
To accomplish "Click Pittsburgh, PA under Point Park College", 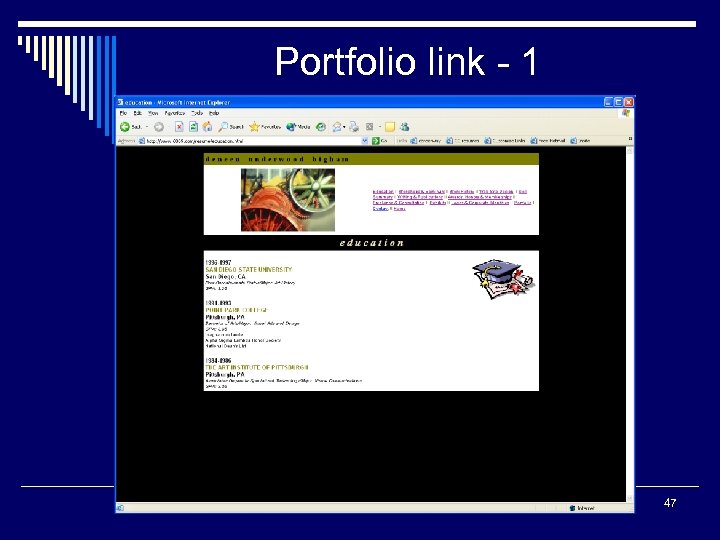I will pyautogui.click(x=225, y=317).
